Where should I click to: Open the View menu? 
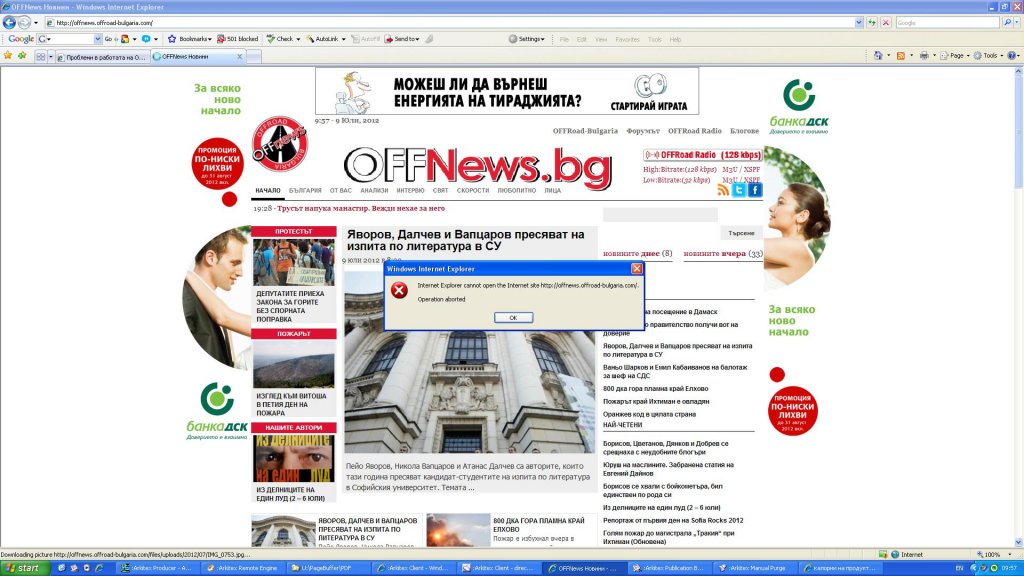pos(601,39)
